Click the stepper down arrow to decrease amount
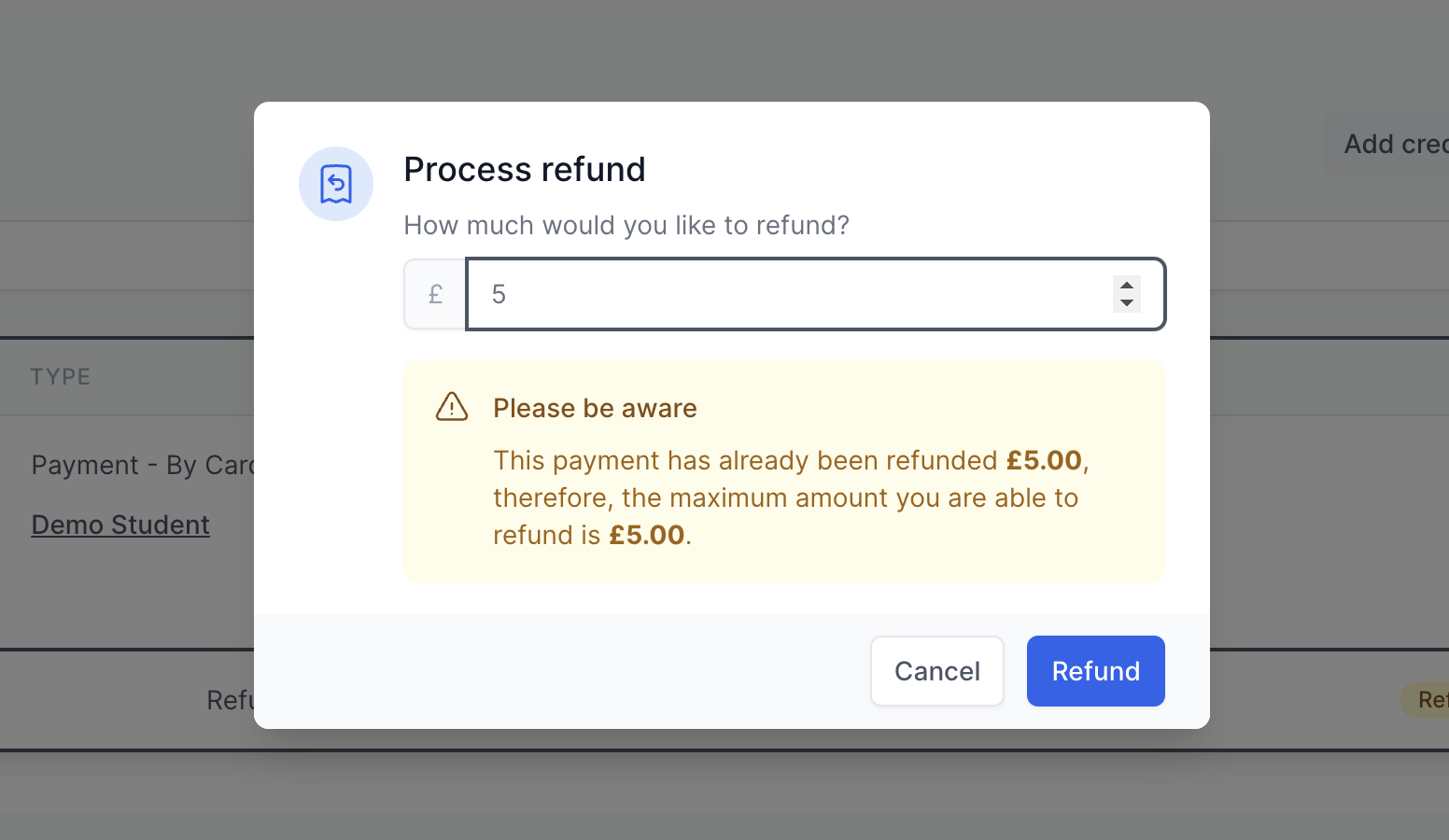The image size is (1449, 840). (x=1126, y=303)
